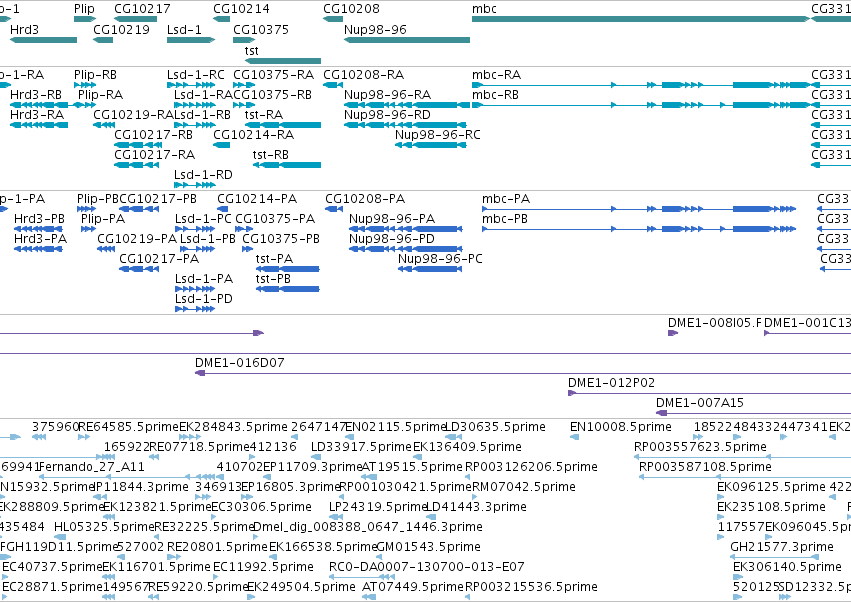Screen dimensions: 851x602
Task: Click the Lsd-1 gene label
Action: click(184, 29)
